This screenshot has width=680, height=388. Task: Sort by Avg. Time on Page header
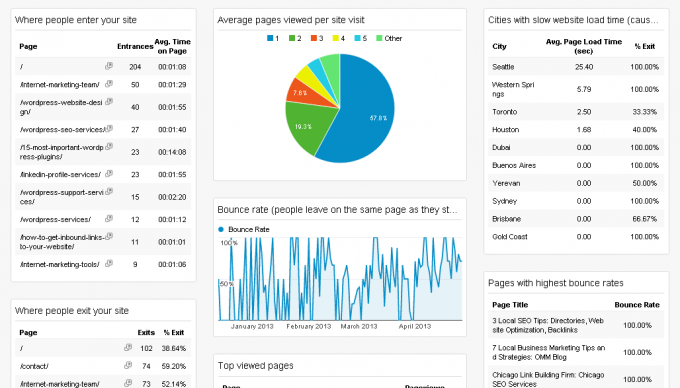click(172, 46)
